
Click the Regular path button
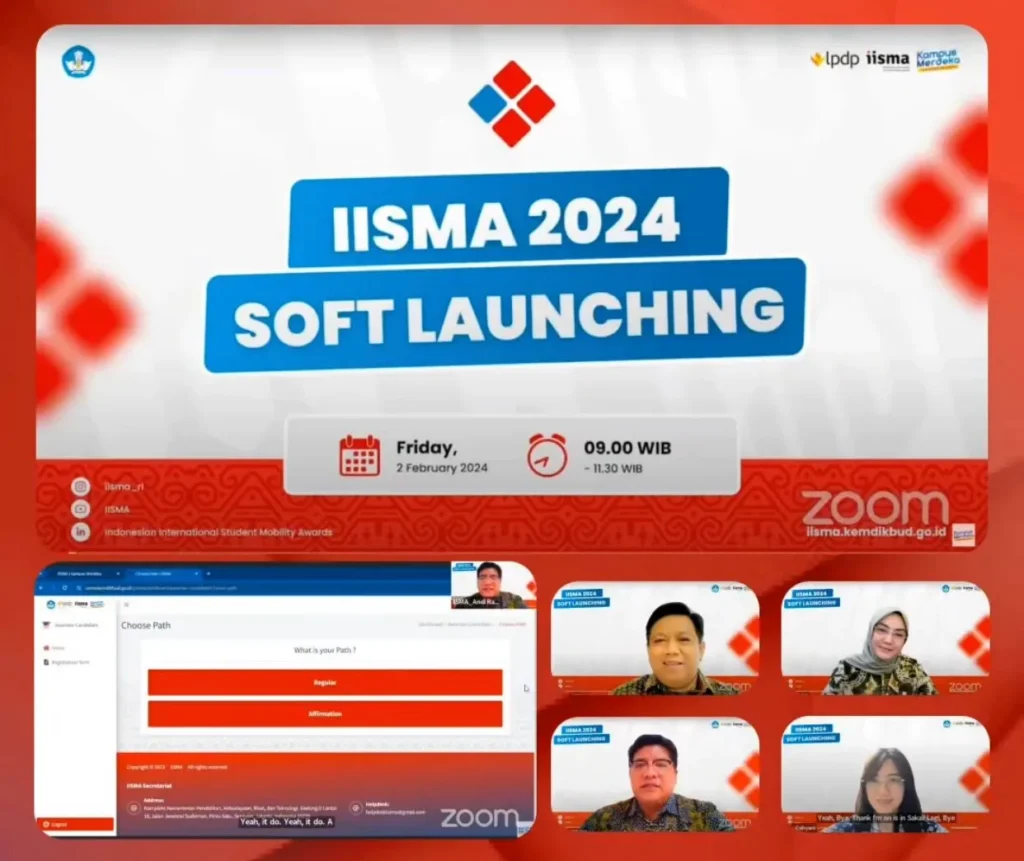[325, 683]
